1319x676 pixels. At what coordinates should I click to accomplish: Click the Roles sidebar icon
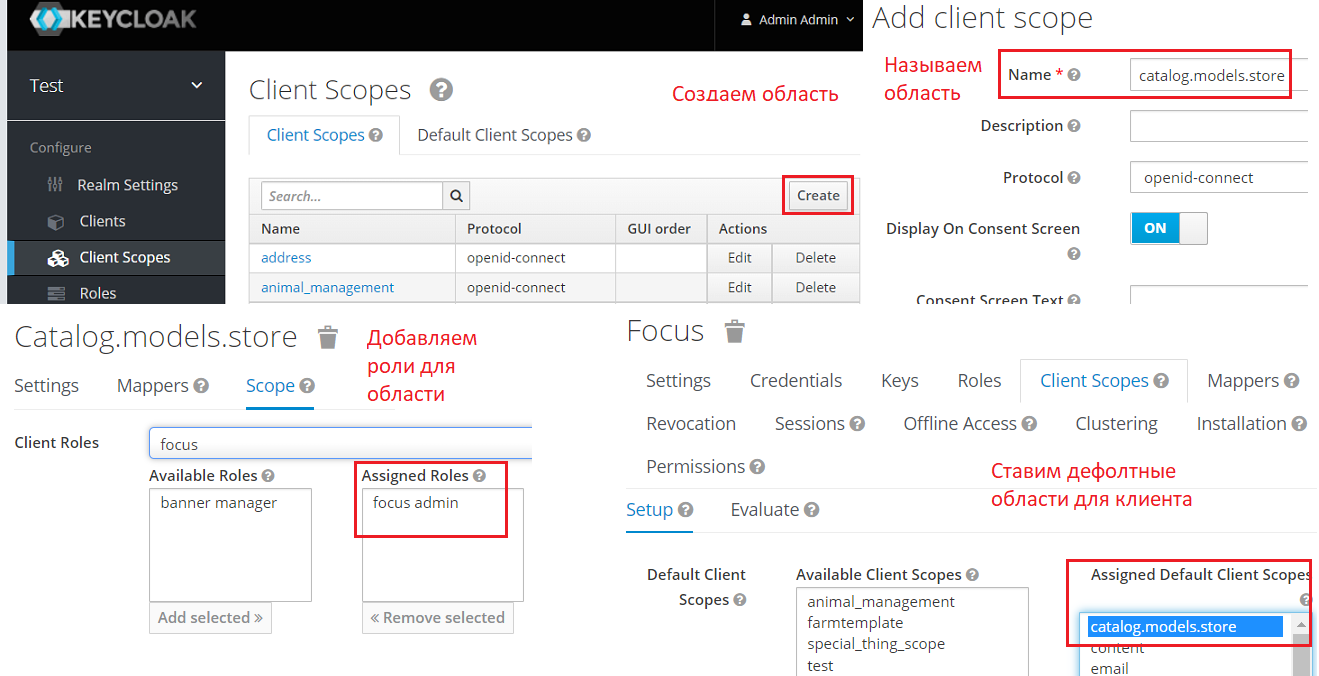[58, 293]
